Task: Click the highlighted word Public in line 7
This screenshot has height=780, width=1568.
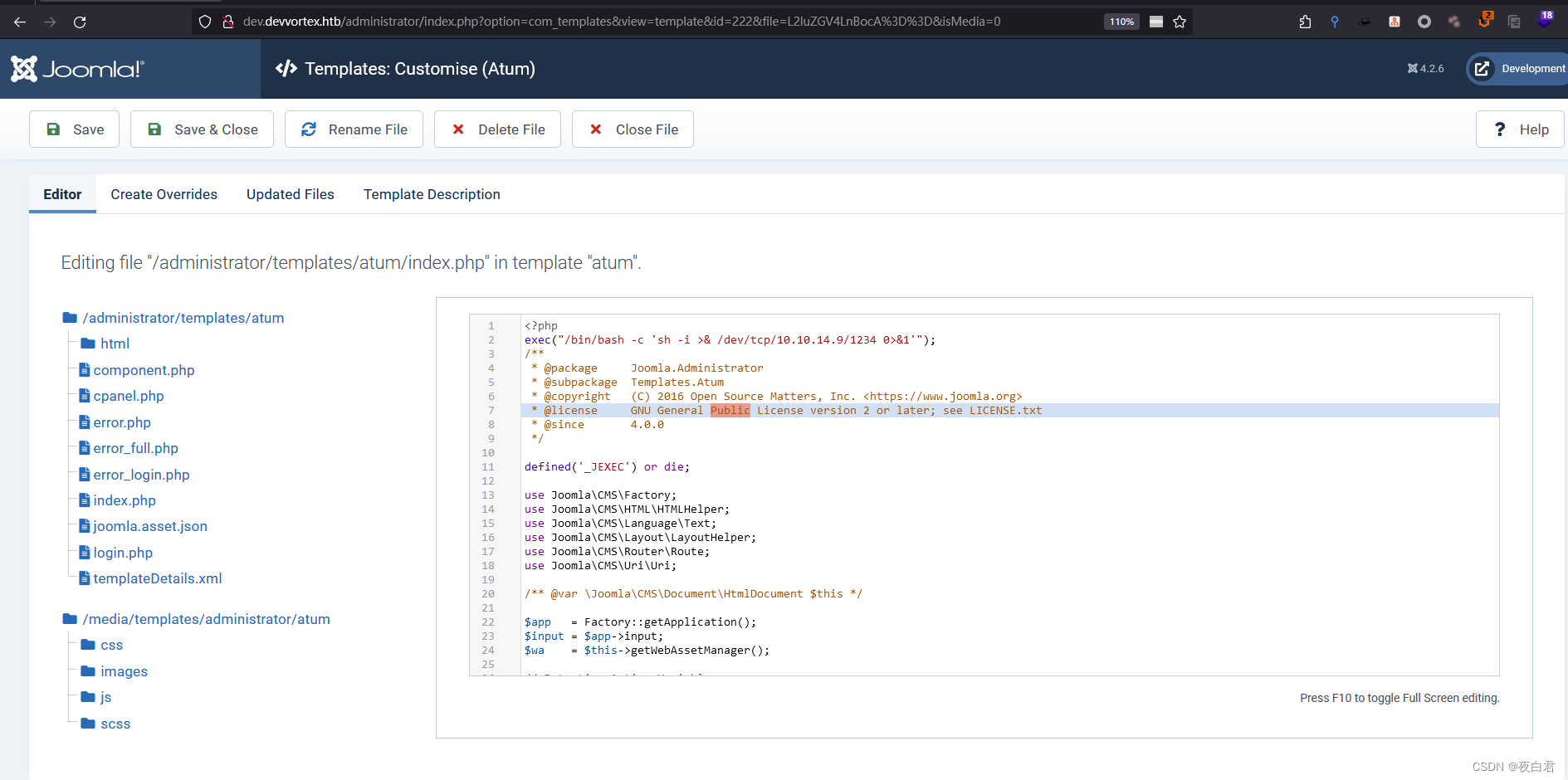Action: (x=730, y=411)
